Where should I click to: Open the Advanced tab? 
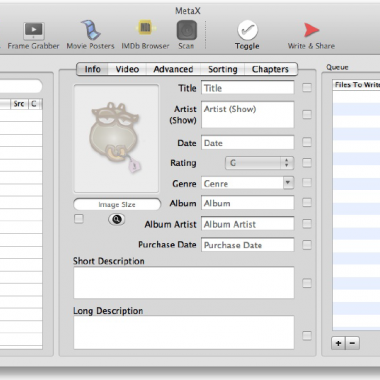pyautogui.click(x=173, y=69)
